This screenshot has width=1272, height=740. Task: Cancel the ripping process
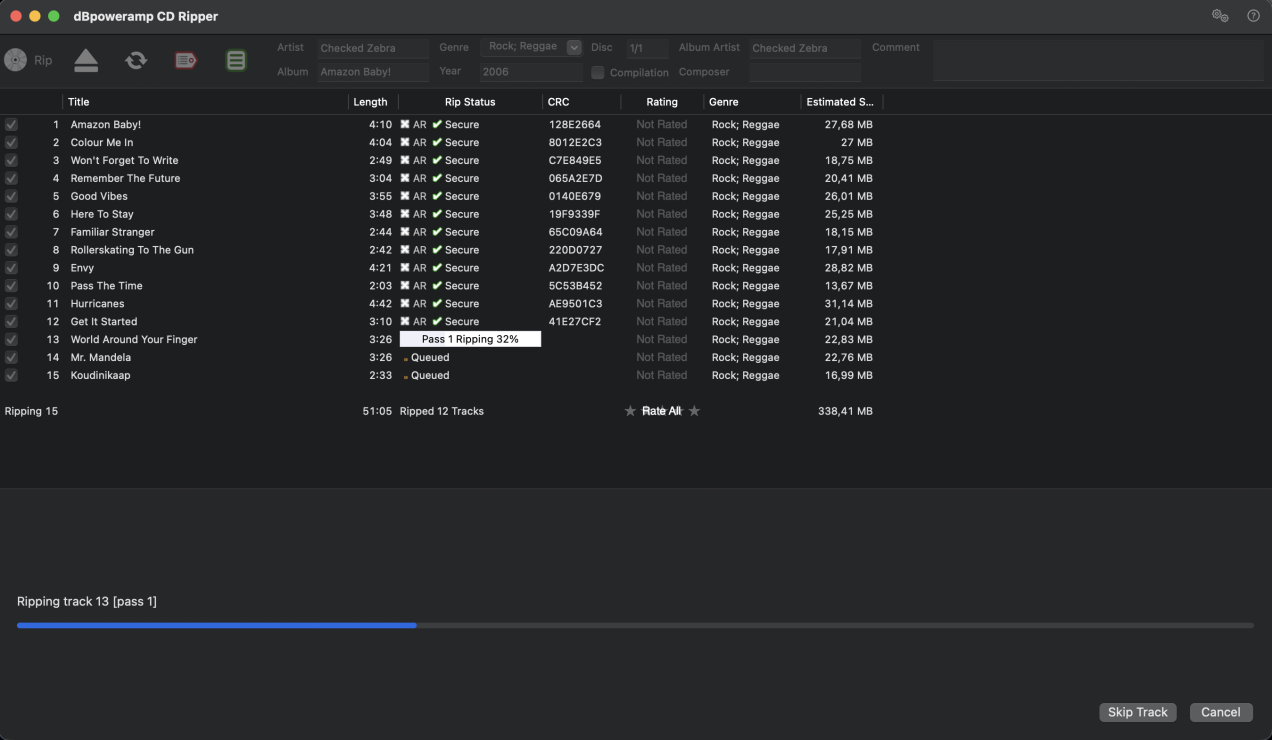point(1220,712)
